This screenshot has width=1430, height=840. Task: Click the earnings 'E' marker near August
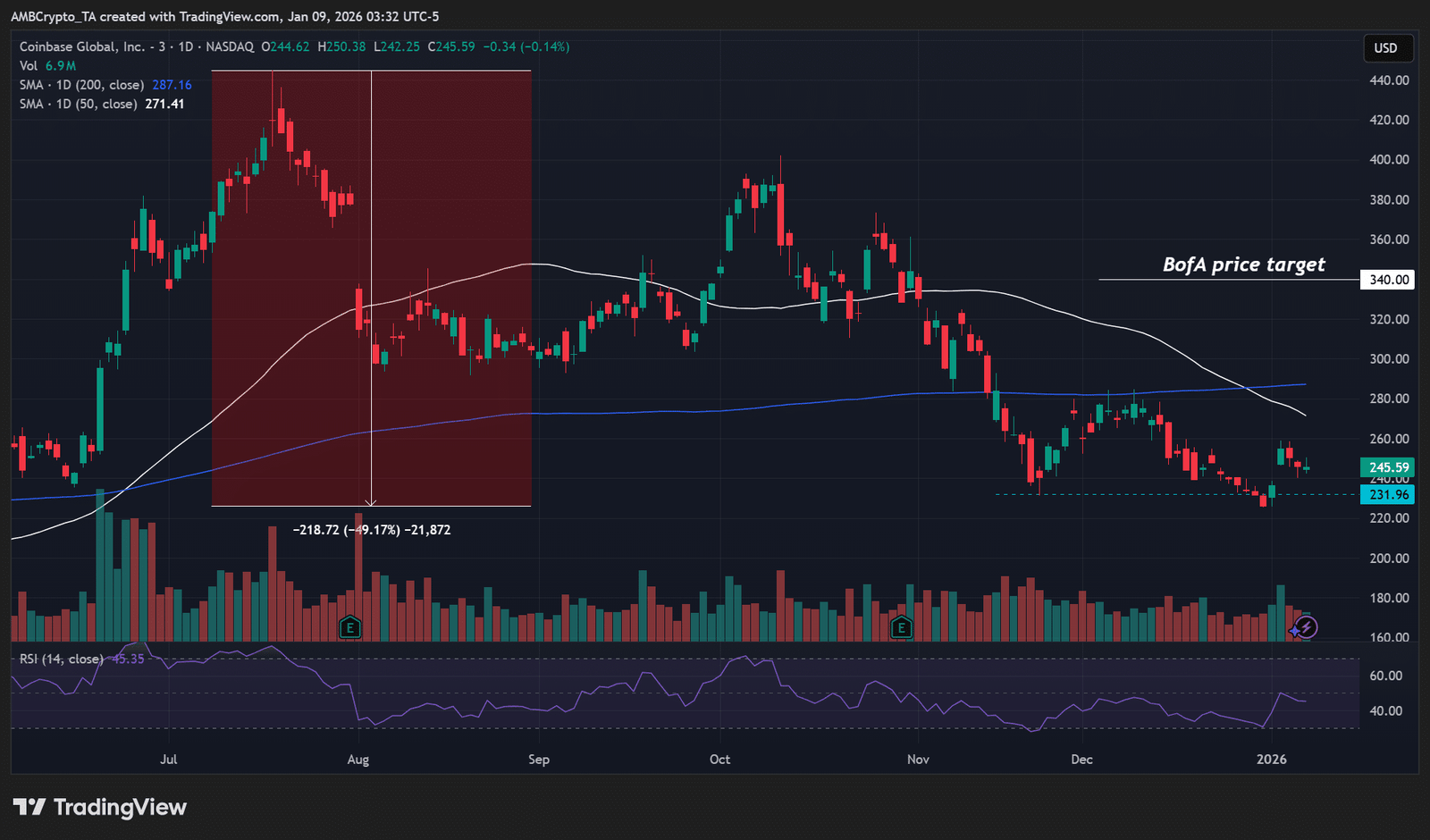click(350, 627)
